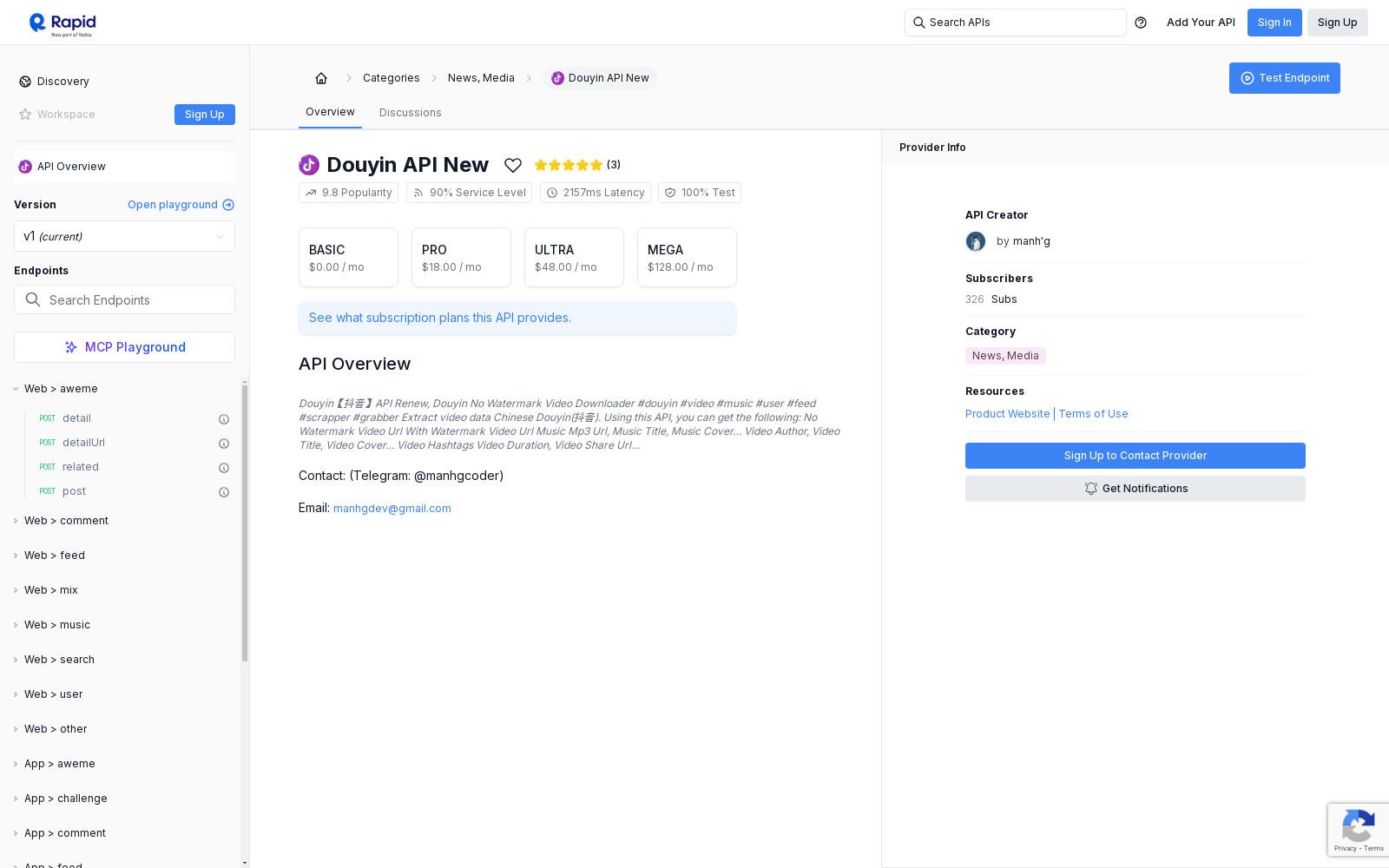
Task: Click the five-star rating
Action: [569, 165]
